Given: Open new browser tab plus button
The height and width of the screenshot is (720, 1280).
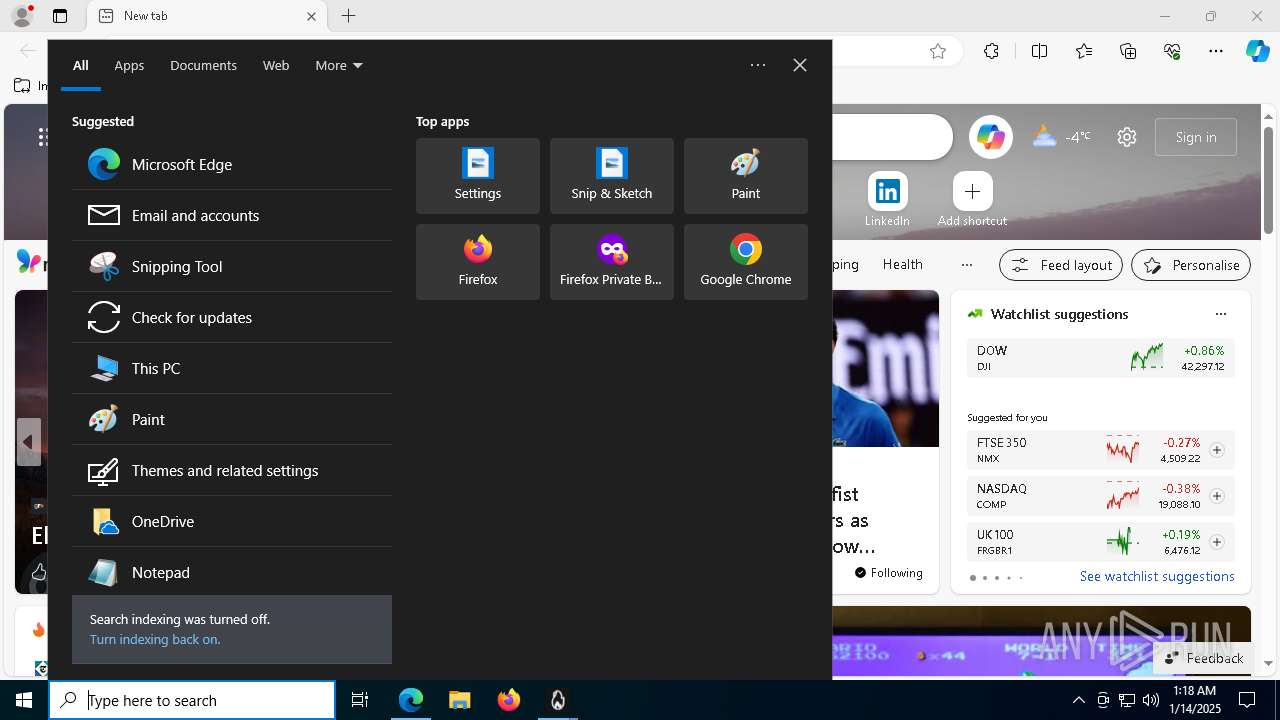Looking at the screenshot, I should click(x=348, y=16).
